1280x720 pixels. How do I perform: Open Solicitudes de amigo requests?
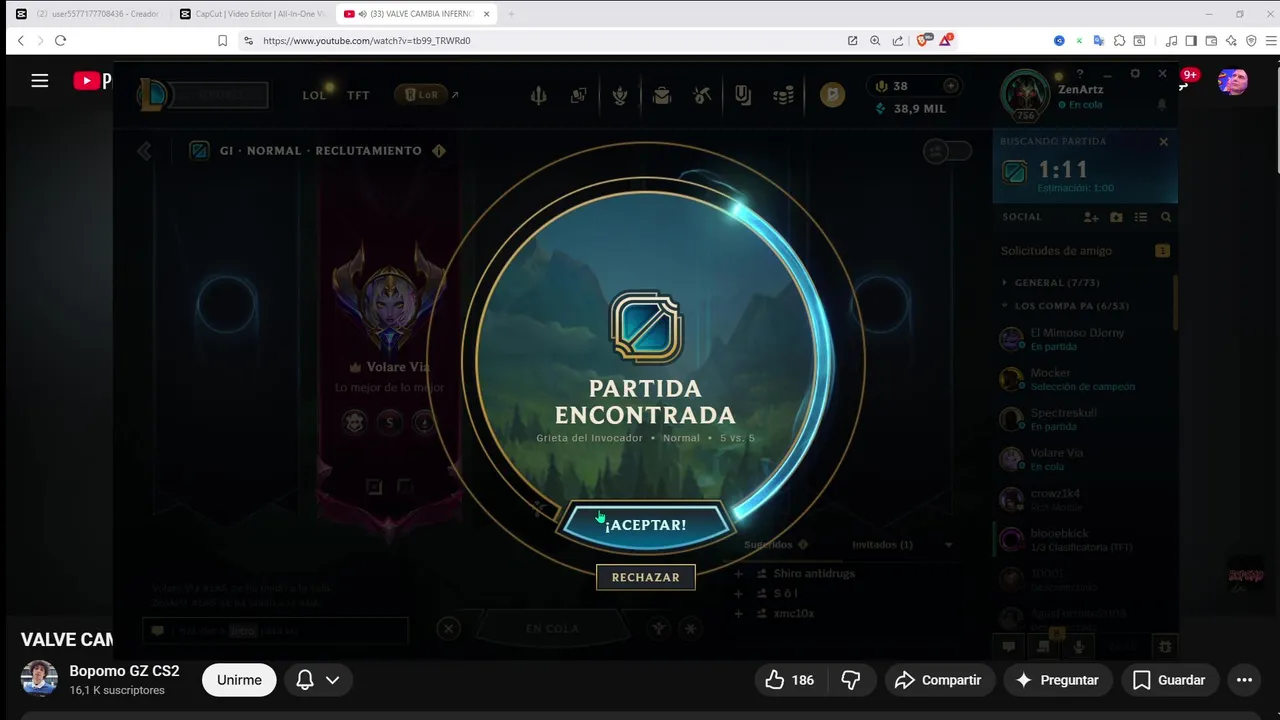[1084, 251]
